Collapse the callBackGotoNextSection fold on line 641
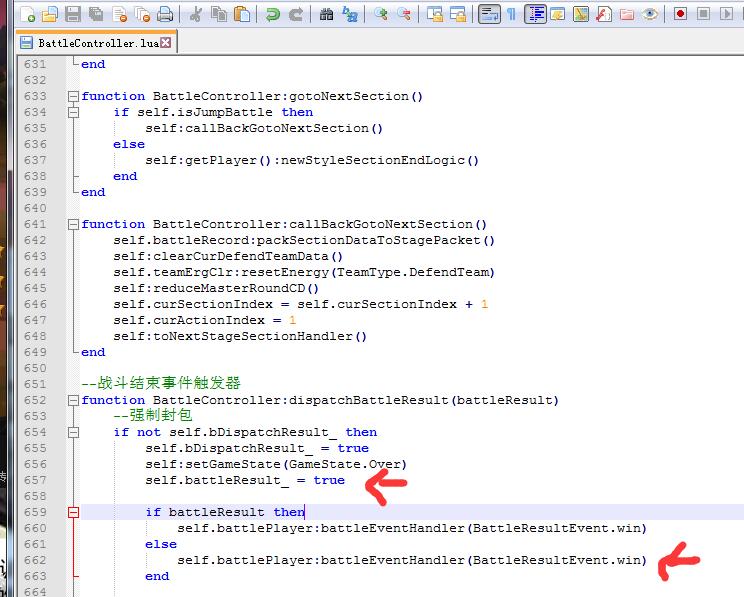Viewport: 744px width, 597px height. (x=73, y=224)
